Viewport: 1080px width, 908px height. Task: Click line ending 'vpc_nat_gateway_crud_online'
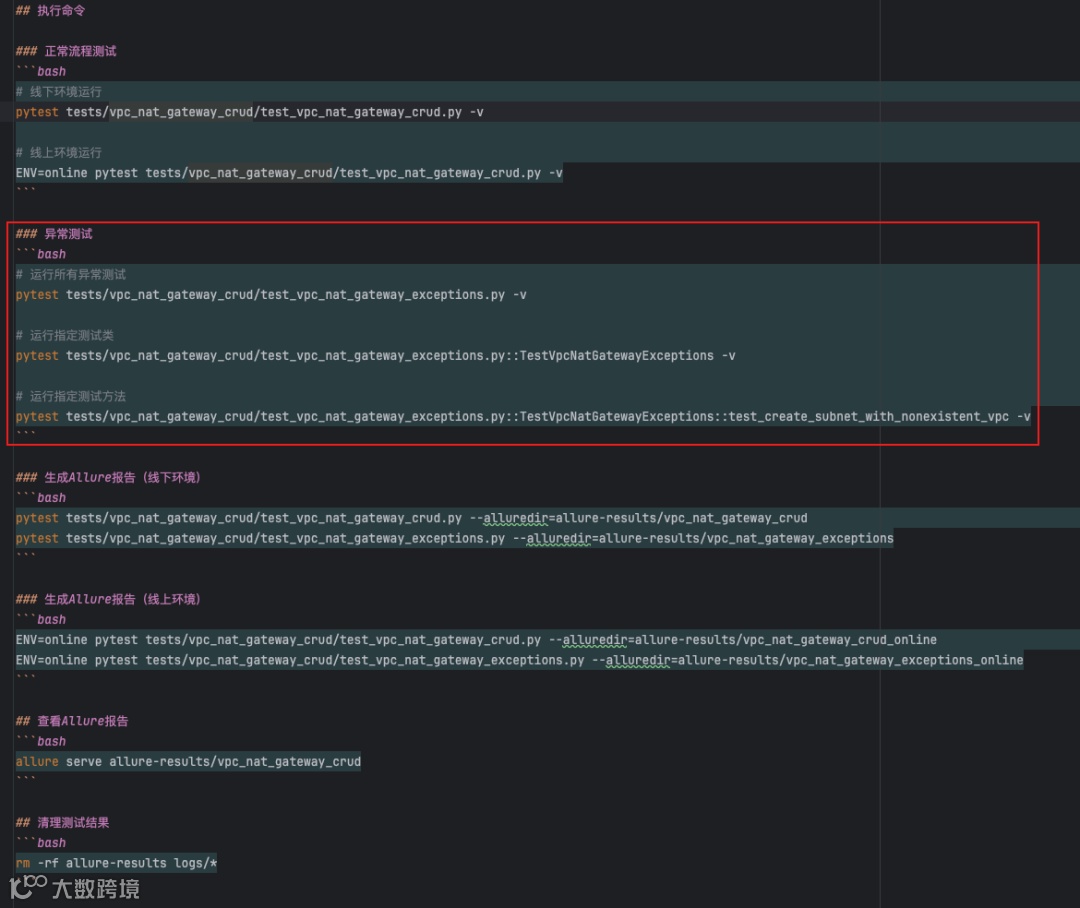(x=476, y=640)
